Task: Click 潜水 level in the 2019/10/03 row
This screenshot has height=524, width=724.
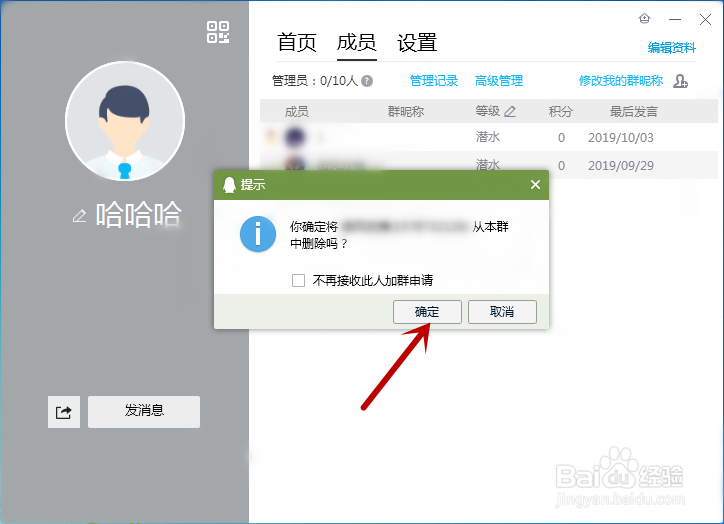Action: coord(488,137)
